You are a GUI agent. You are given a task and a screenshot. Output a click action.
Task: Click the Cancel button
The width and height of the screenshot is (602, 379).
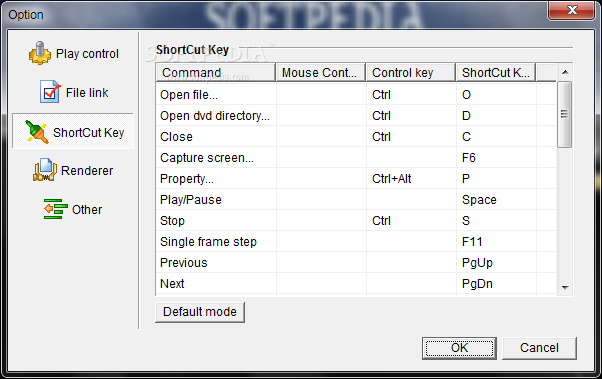click(x=539, y=348)
